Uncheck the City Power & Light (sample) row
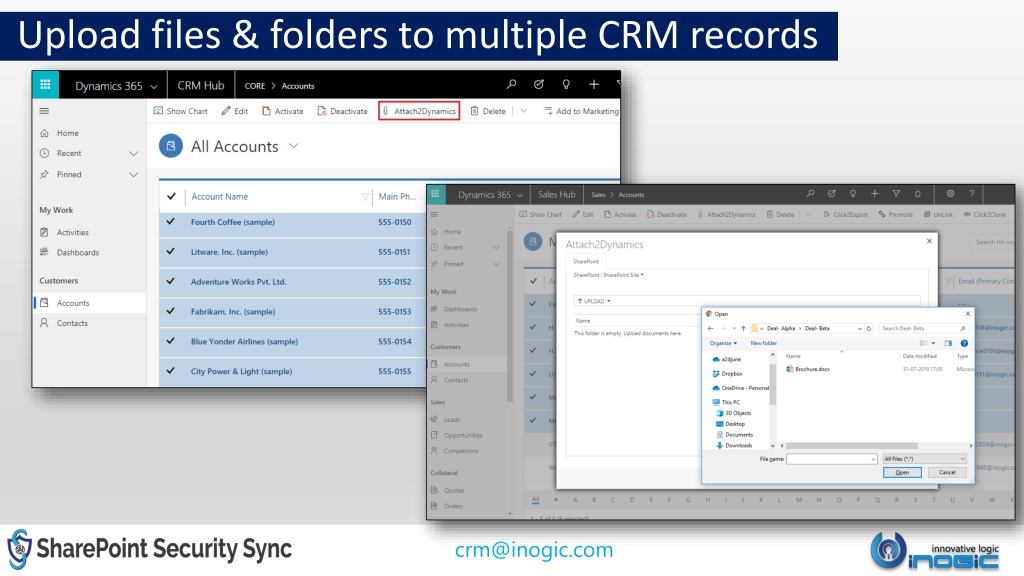1024x576 pixels. (x=170, y=371)
